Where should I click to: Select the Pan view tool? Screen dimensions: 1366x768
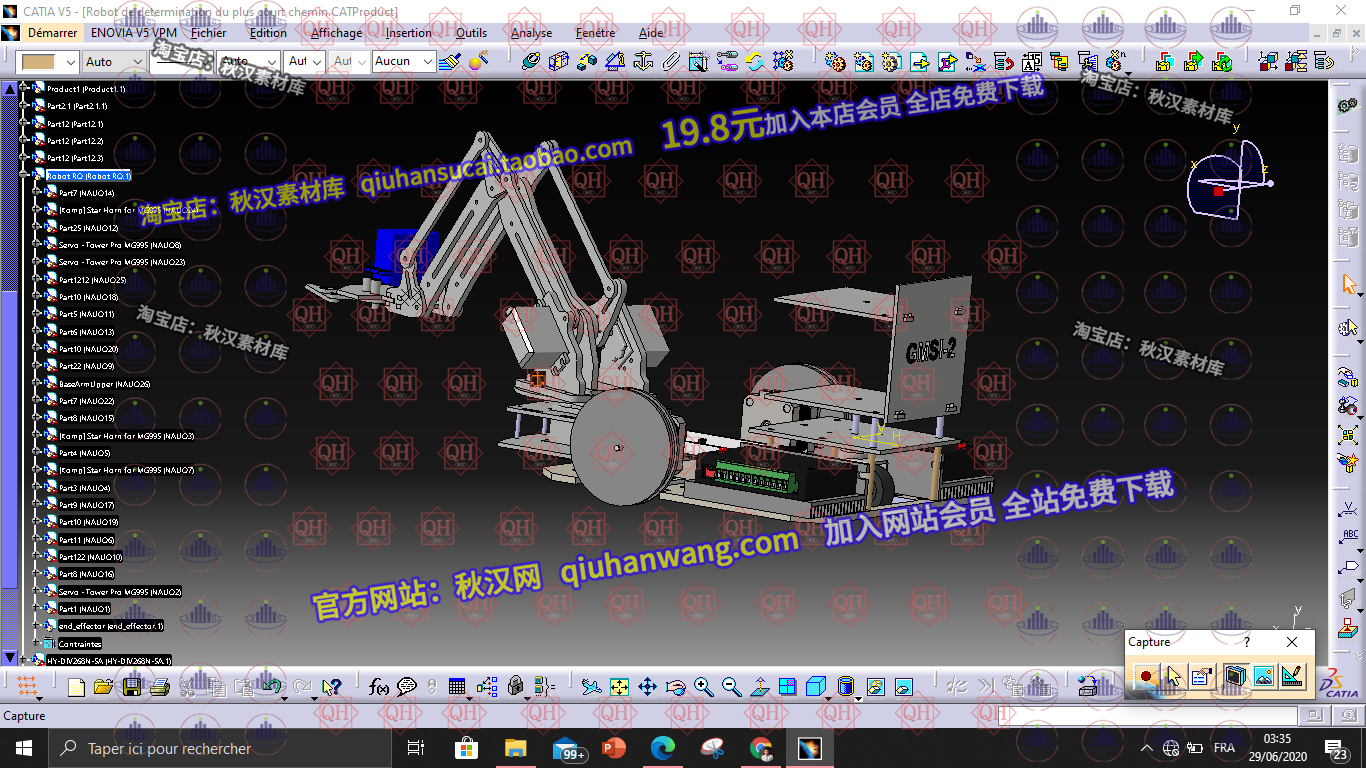(x=647, y=687)
